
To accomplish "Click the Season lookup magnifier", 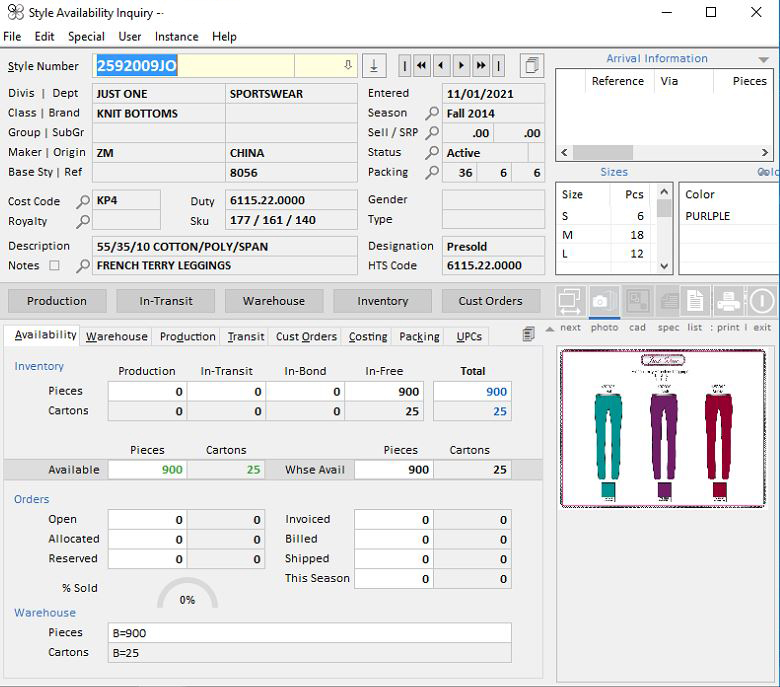I will click(432, 113).
